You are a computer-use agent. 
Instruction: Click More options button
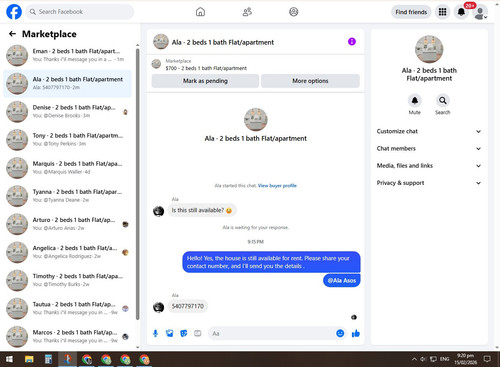[x=310, y=81]
